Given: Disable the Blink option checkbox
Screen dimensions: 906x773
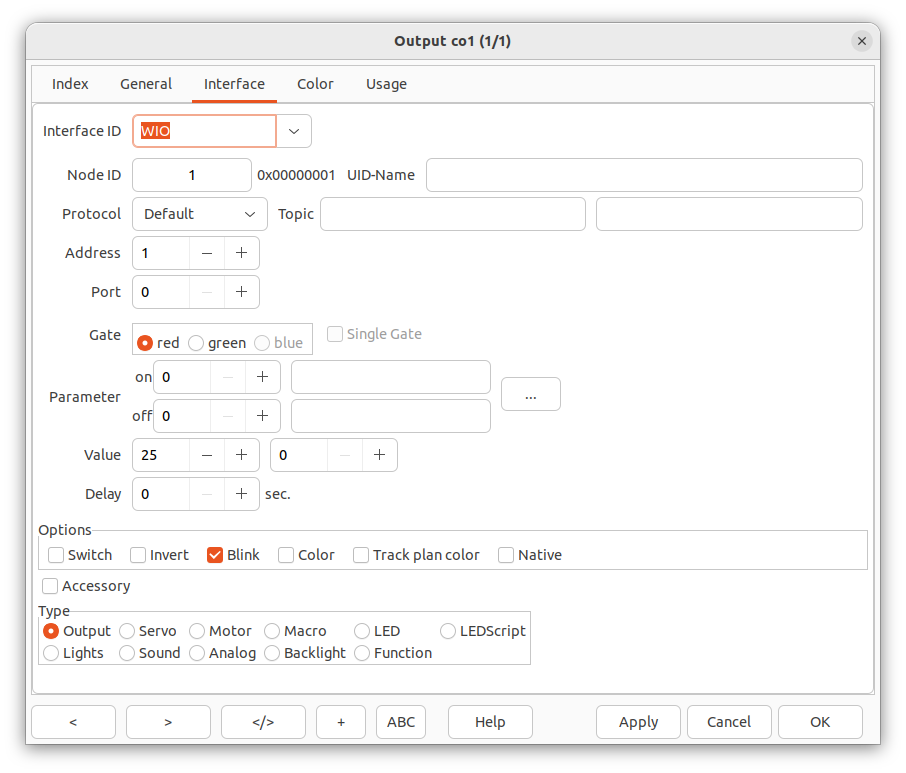Looking at the screenshot, I should (215, 555).
